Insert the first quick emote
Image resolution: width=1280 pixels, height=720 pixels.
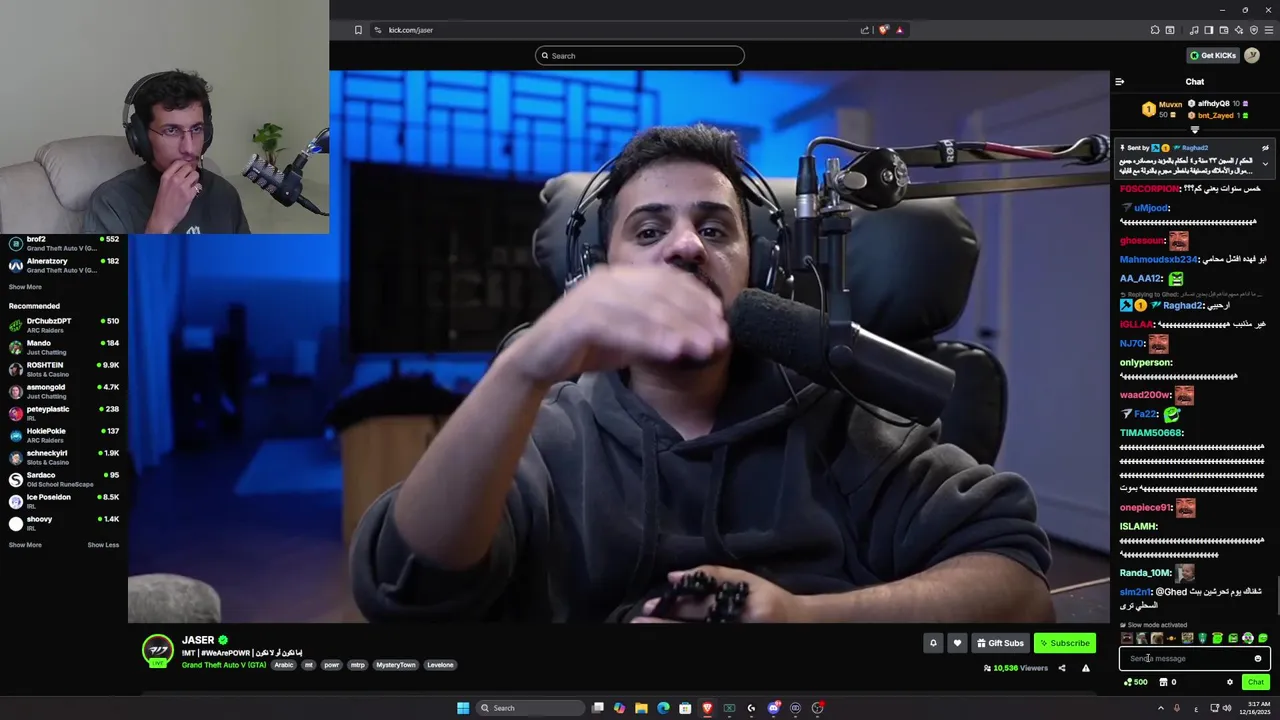1127,638
